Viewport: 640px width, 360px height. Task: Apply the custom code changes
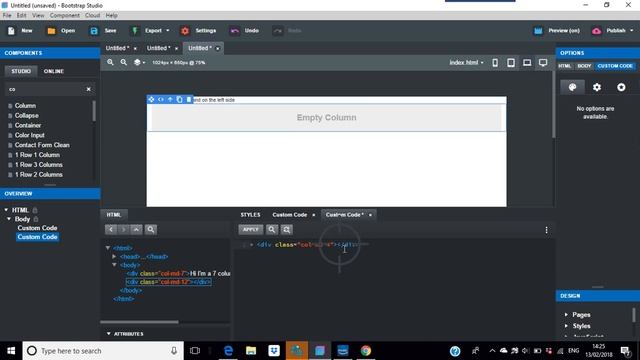click(251, 229)
